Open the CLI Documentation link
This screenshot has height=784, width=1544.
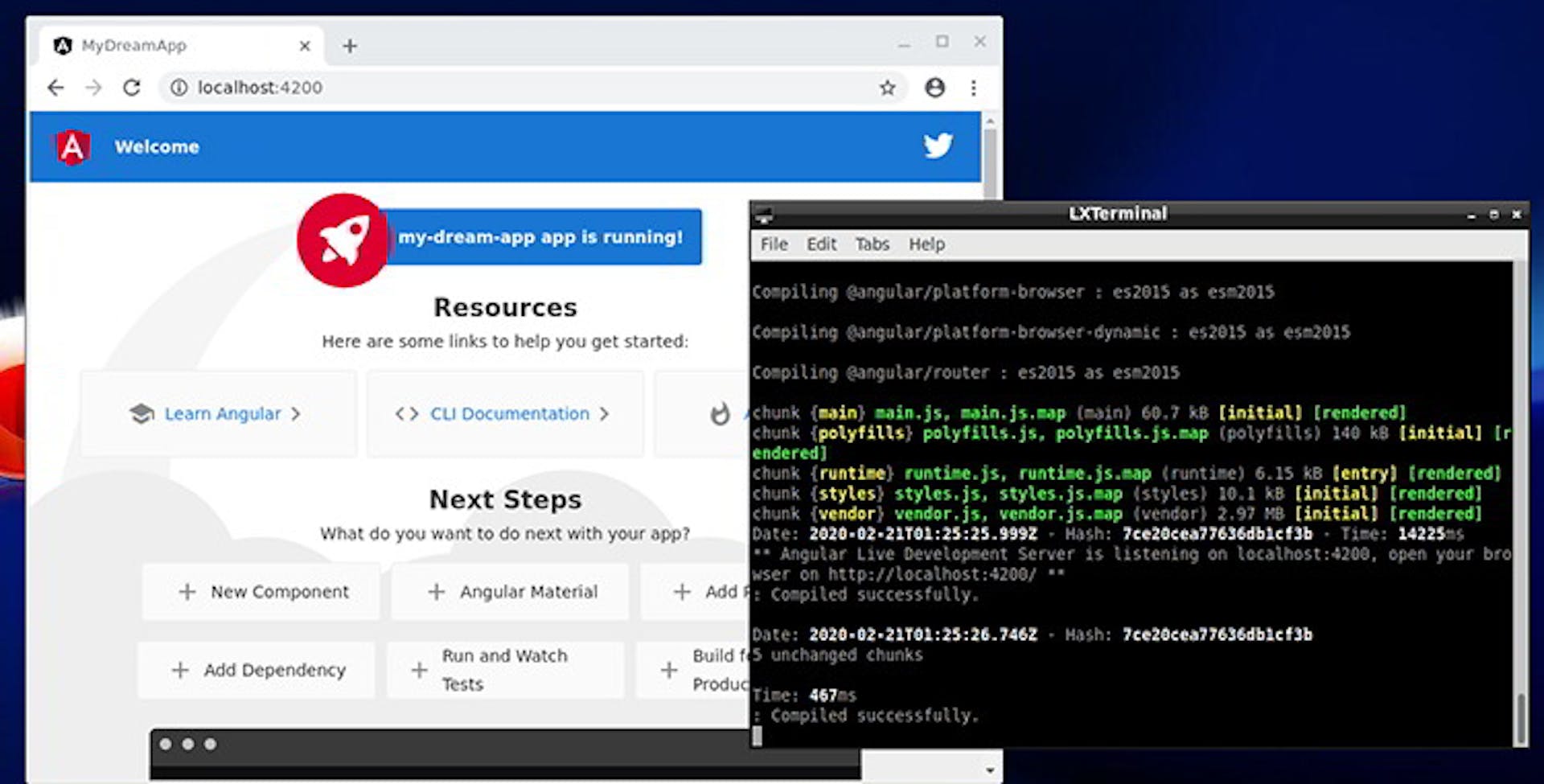tap(510, 413)
